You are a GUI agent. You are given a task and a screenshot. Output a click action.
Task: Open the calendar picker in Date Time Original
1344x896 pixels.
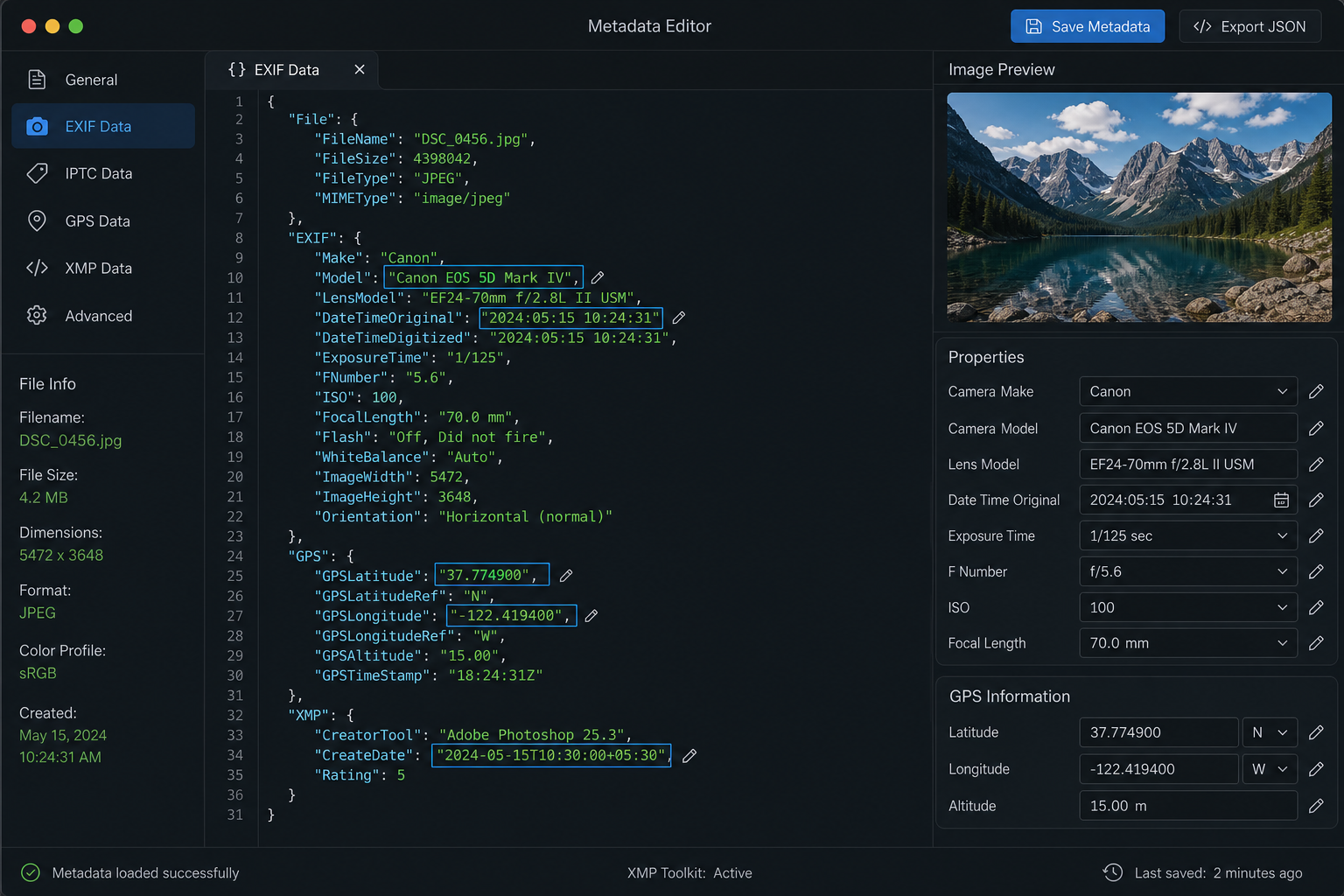click(x=1281, y=500)
